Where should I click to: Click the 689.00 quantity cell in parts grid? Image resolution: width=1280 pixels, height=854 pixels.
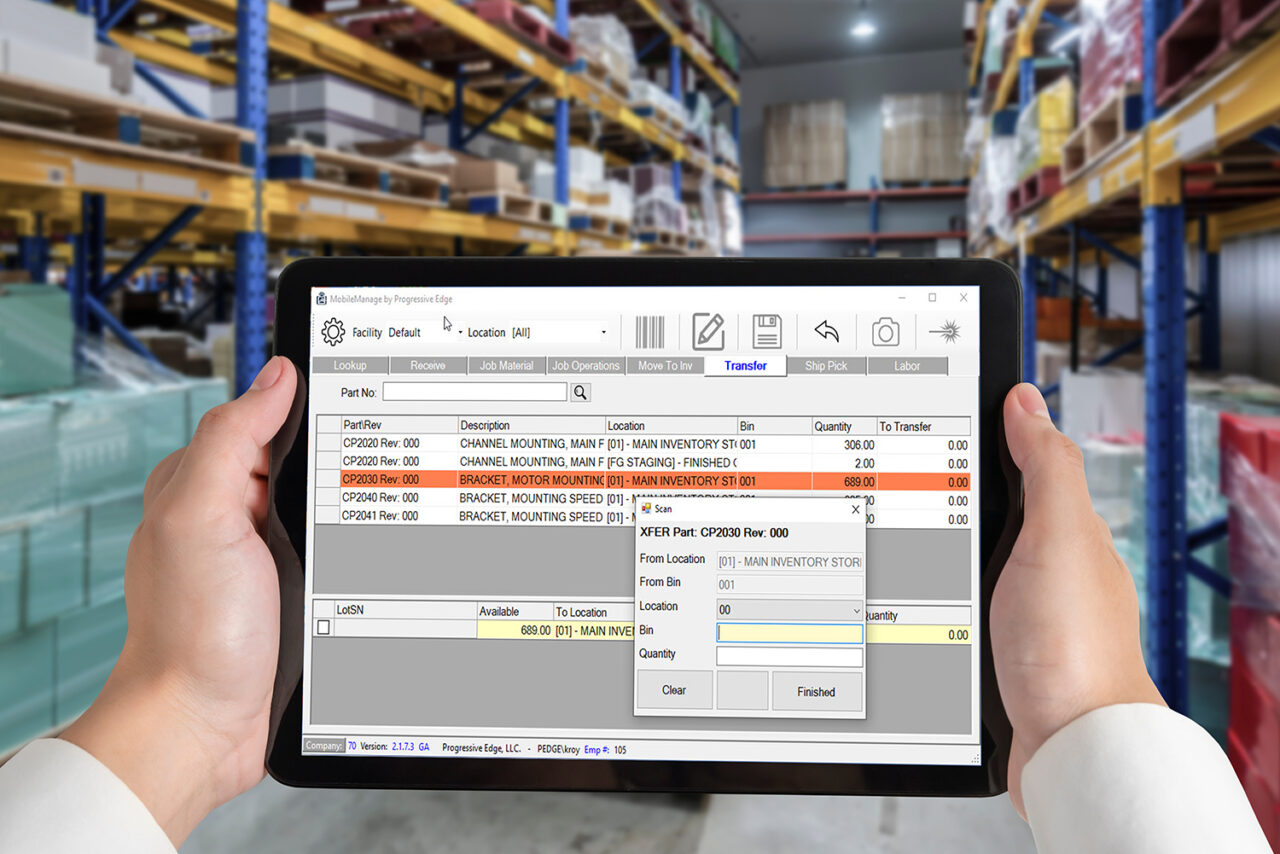pos(845,481)
